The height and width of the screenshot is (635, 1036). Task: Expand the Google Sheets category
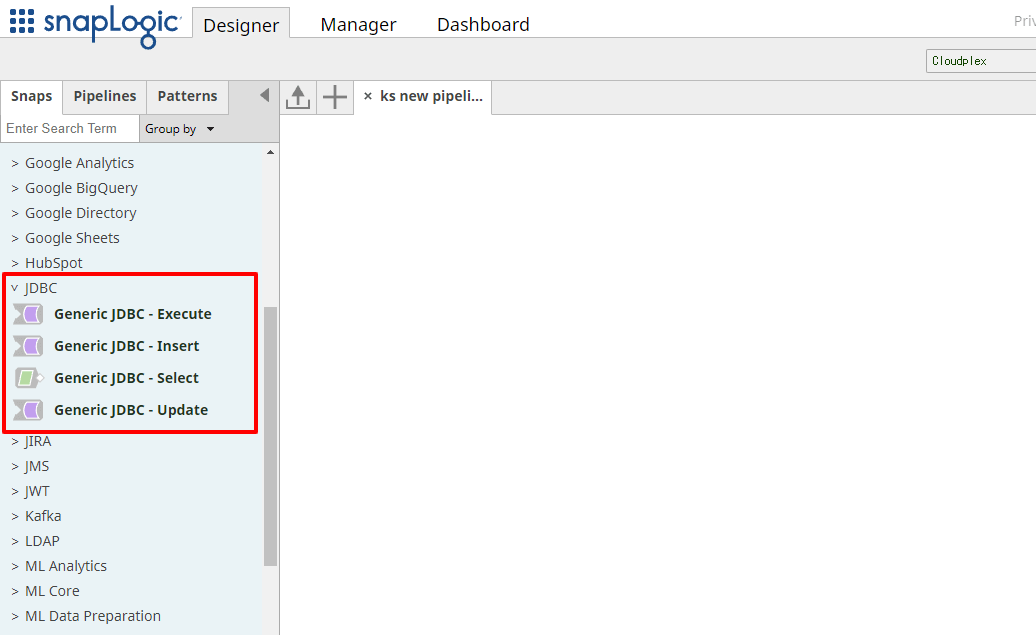click(65, 238)
